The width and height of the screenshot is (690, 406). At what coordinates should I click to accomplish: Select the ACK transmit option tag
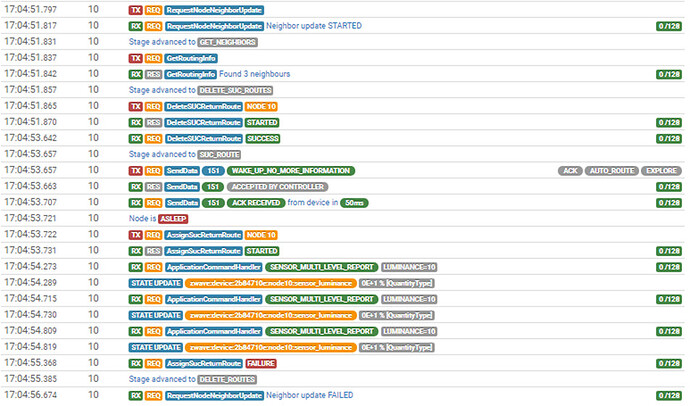pos(570,171)
